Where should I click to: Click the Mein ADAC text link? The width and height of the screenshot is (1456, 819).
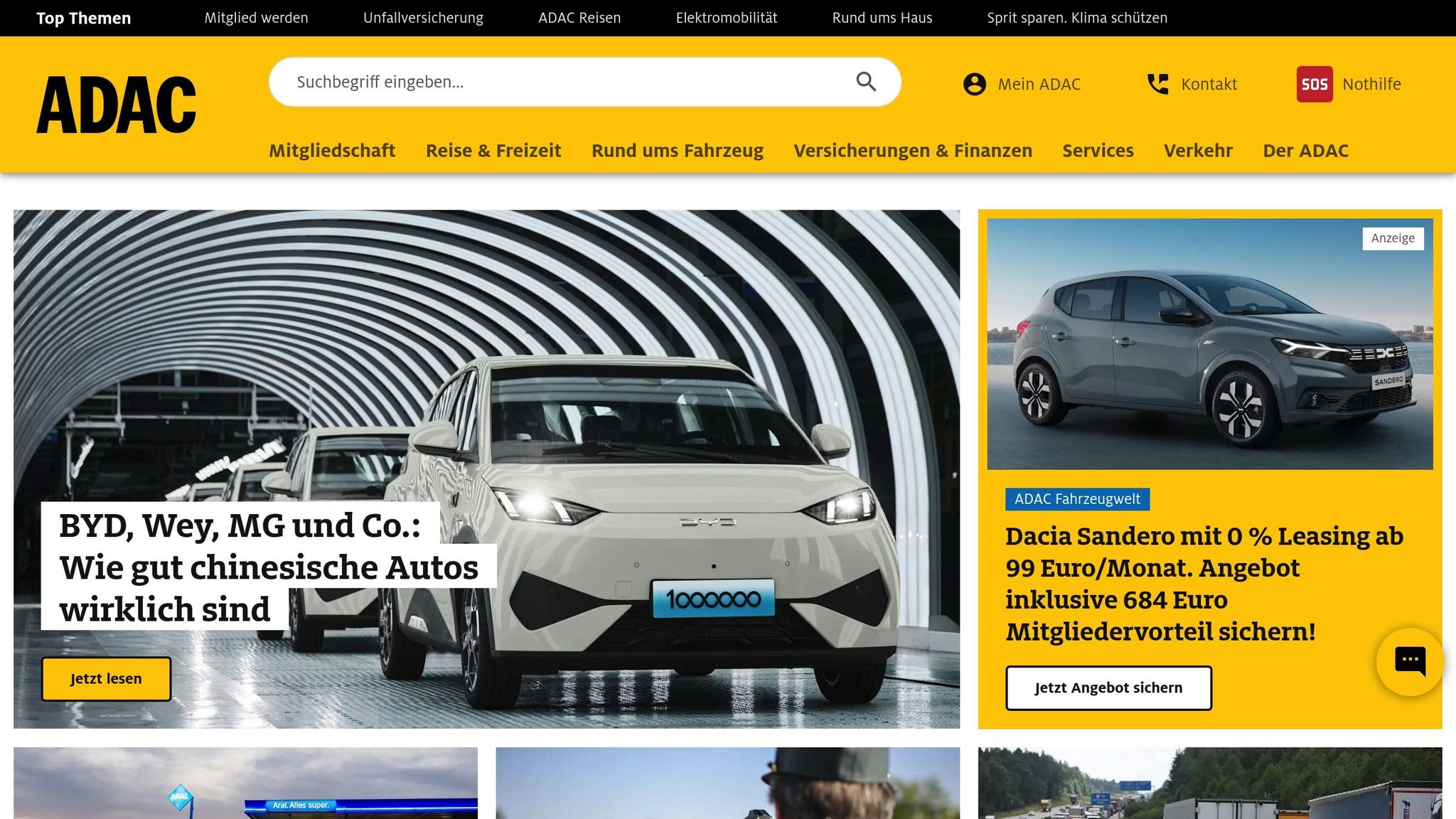pos(1039,84)
